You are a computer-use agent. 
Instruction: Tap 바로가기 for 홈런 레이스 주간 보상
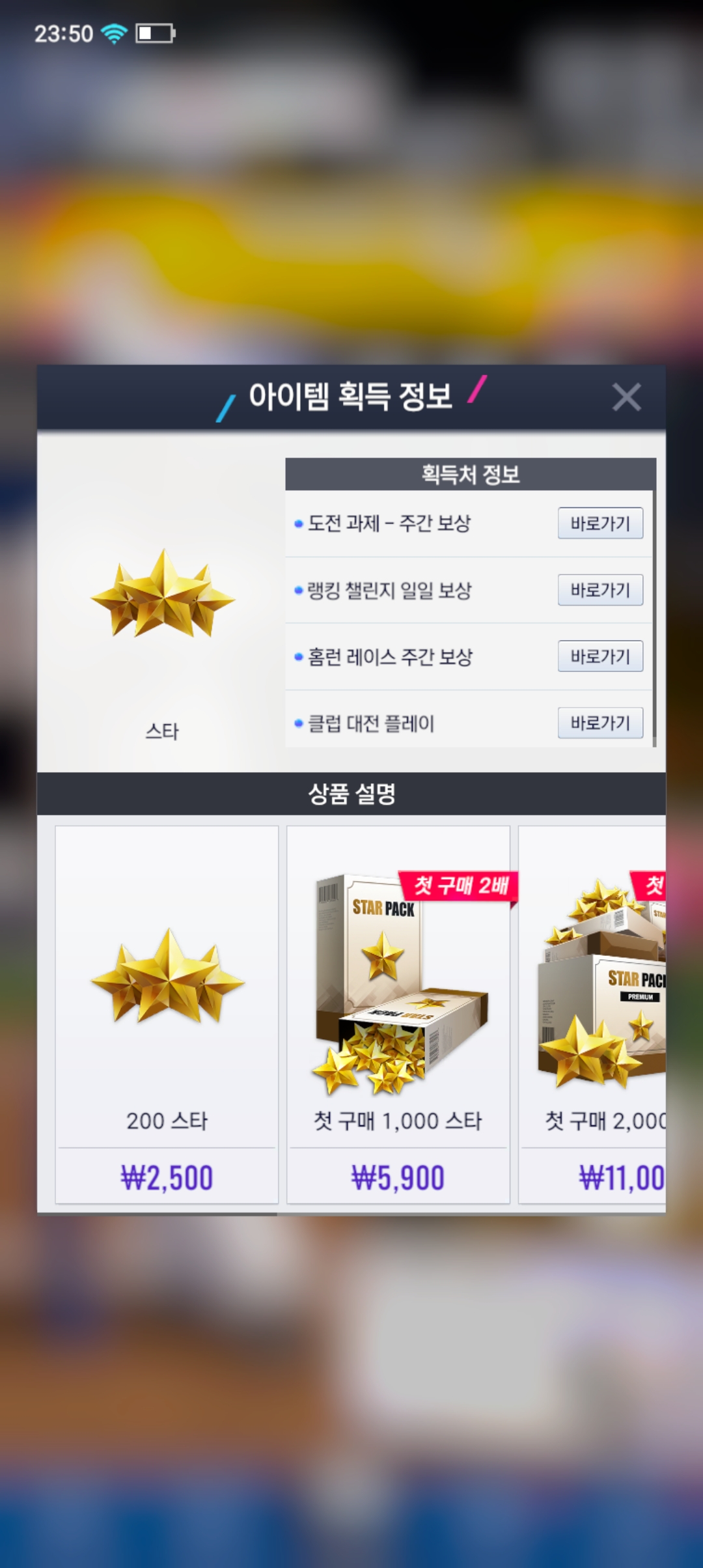pyautogui.click(x=600, y=656)
